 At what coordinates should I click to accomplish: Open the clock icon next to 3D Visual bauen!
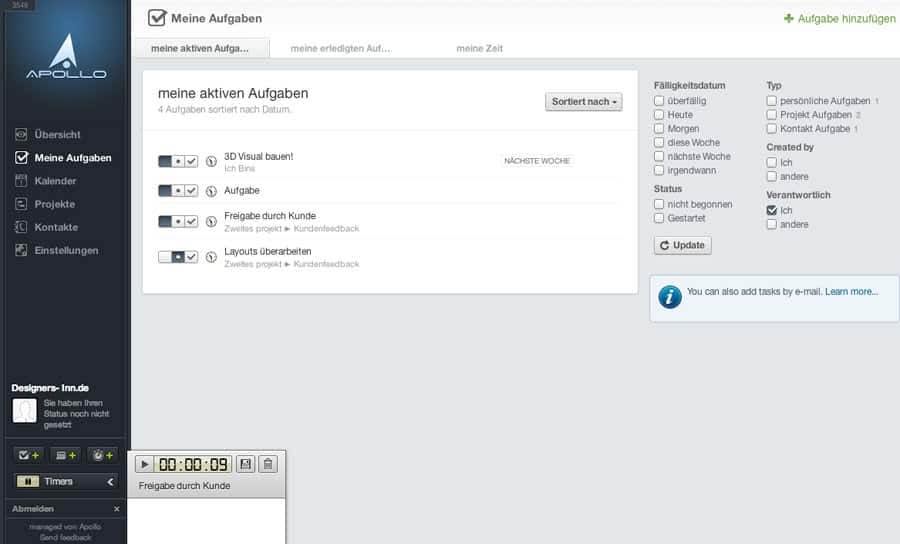click(211, 161)
